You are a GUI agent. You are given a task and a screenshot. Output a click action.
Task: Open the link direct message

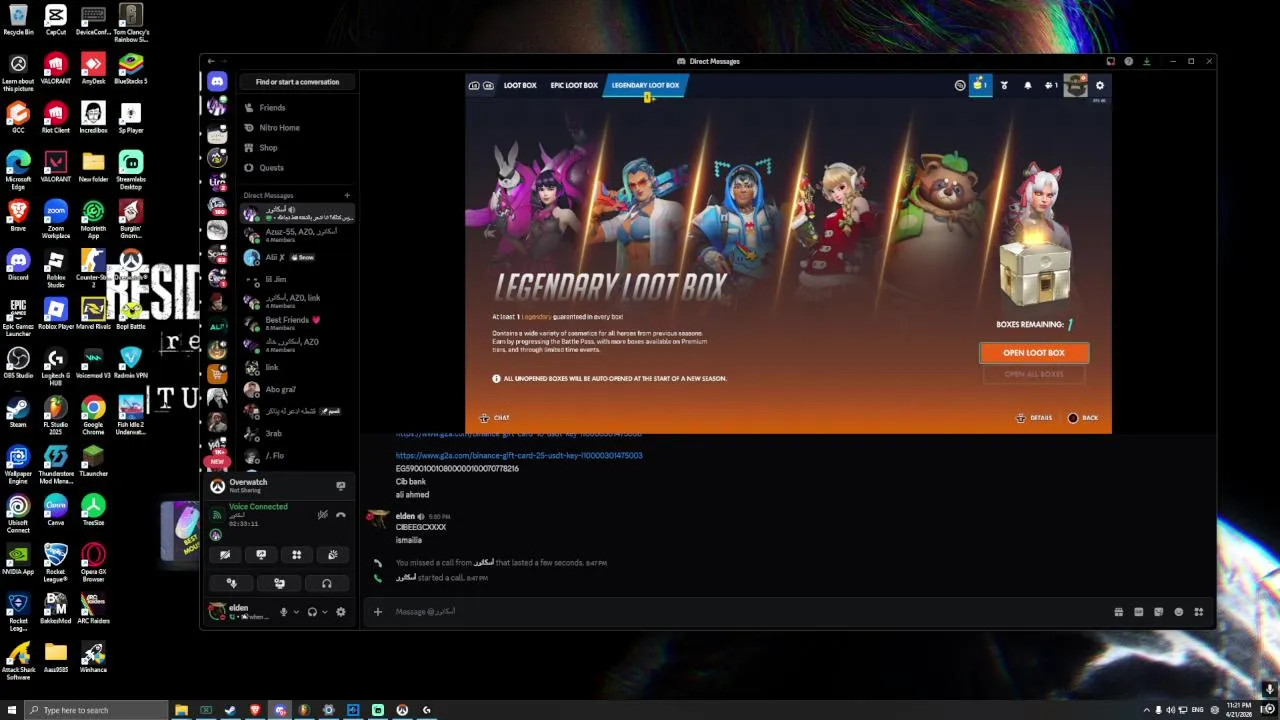(298, 367)
